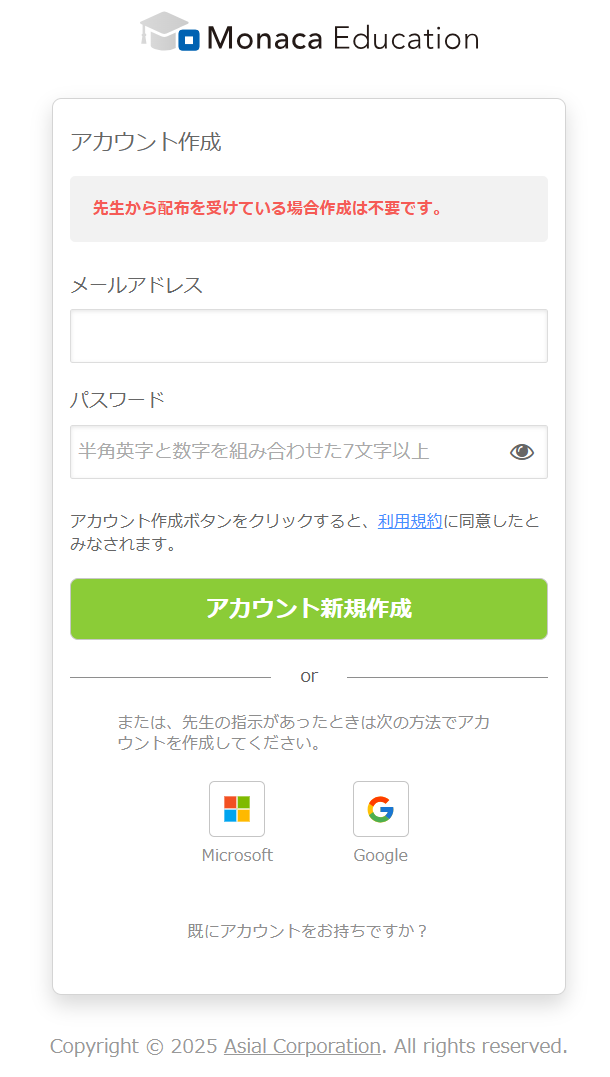The height and width of the screenshot is (1077, 610).
Task: Select the multicolor Google G logo
Action: pos(381,809)
